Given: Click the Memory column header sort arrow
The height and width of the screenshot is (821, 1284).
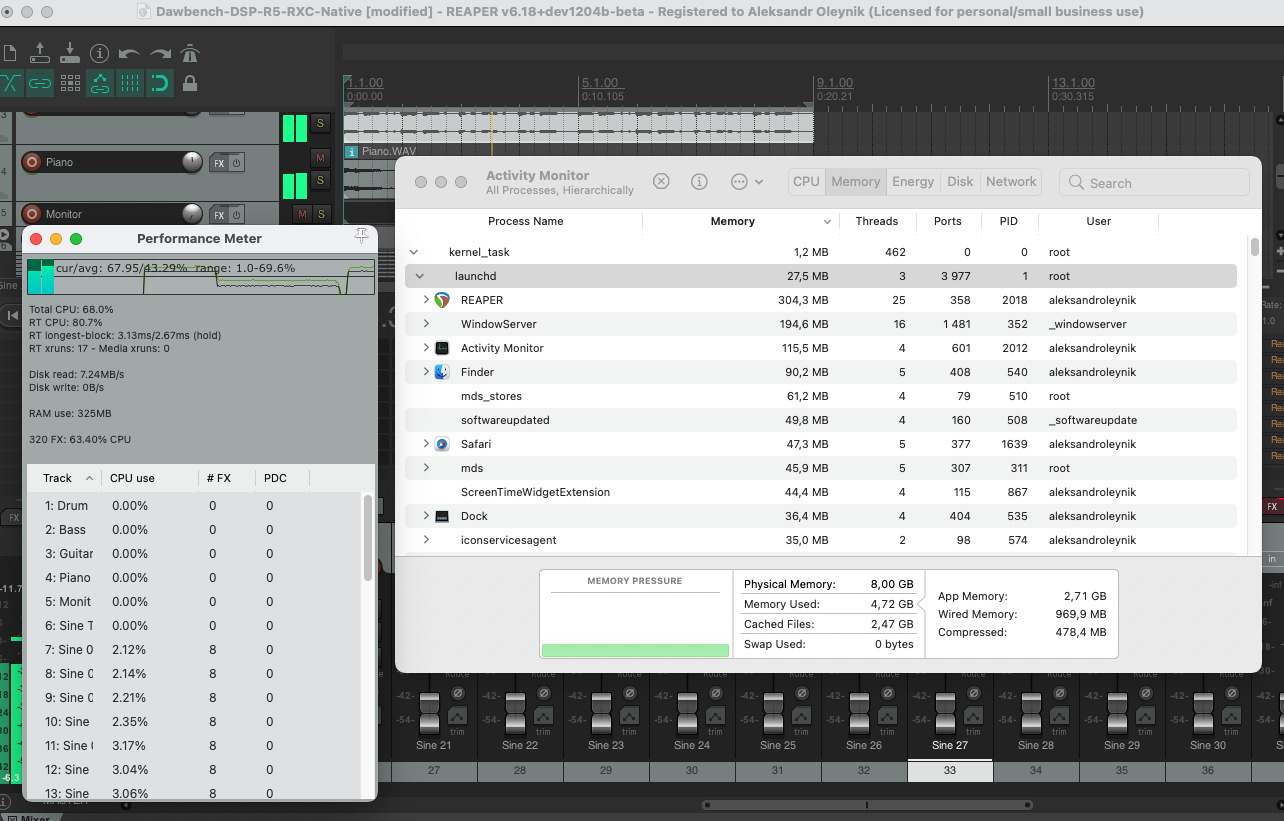Looking at the screenshot, I should pyautogui.click(x=827, y=222).
